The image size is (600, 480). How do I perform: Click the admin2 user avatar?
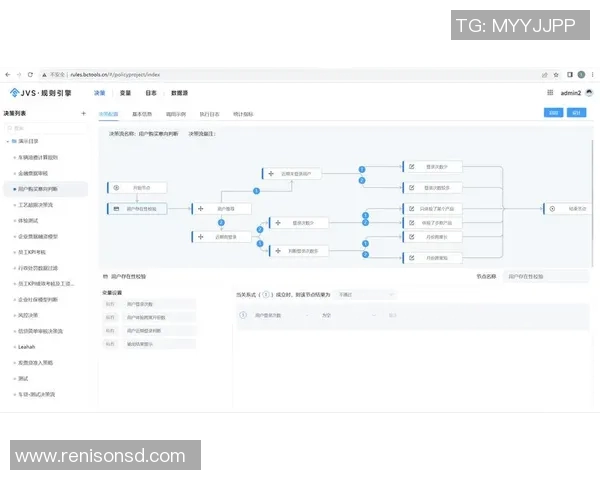point(589,92)
